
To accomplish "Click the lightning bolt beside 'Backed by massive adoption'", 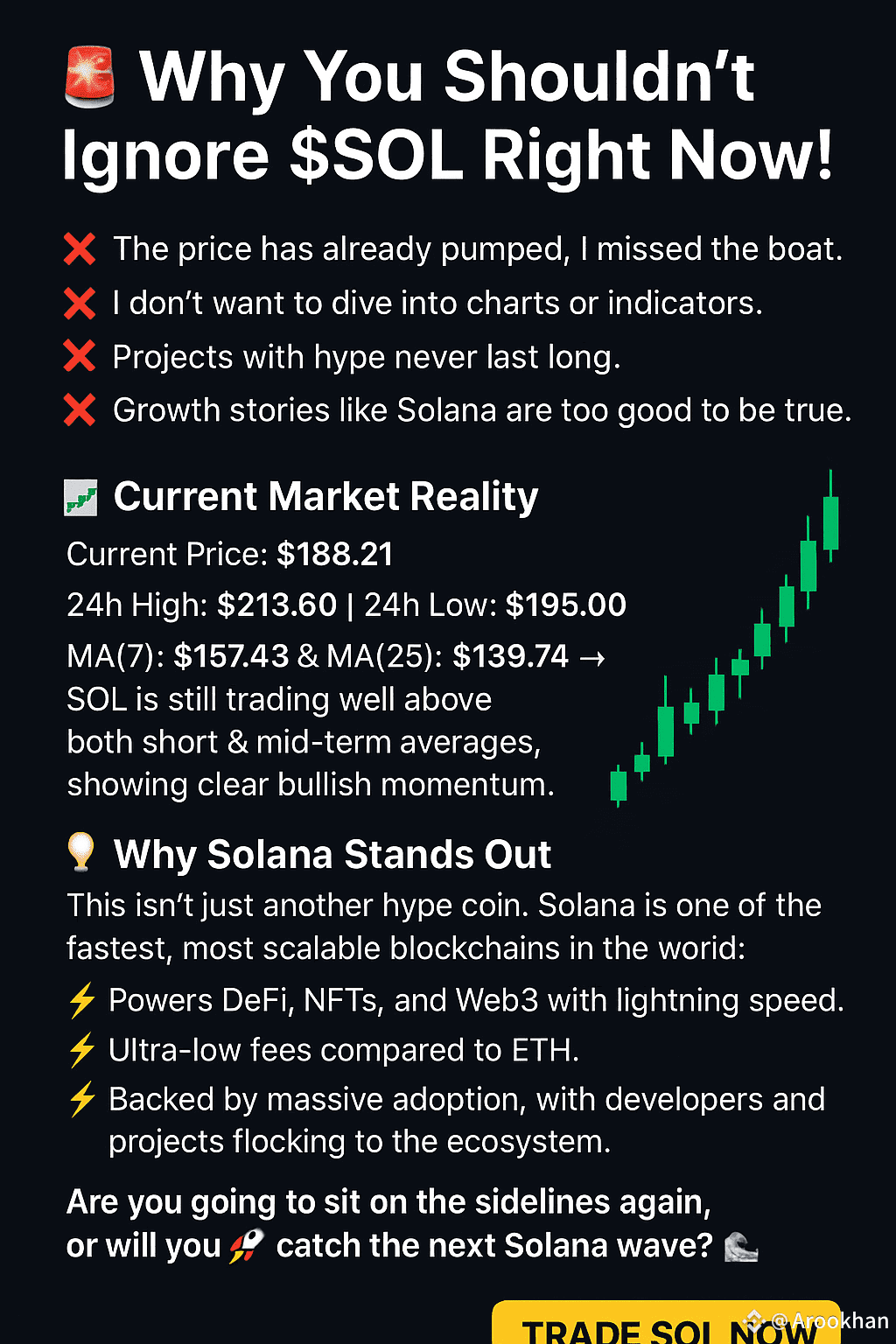I will point(82,1099).
